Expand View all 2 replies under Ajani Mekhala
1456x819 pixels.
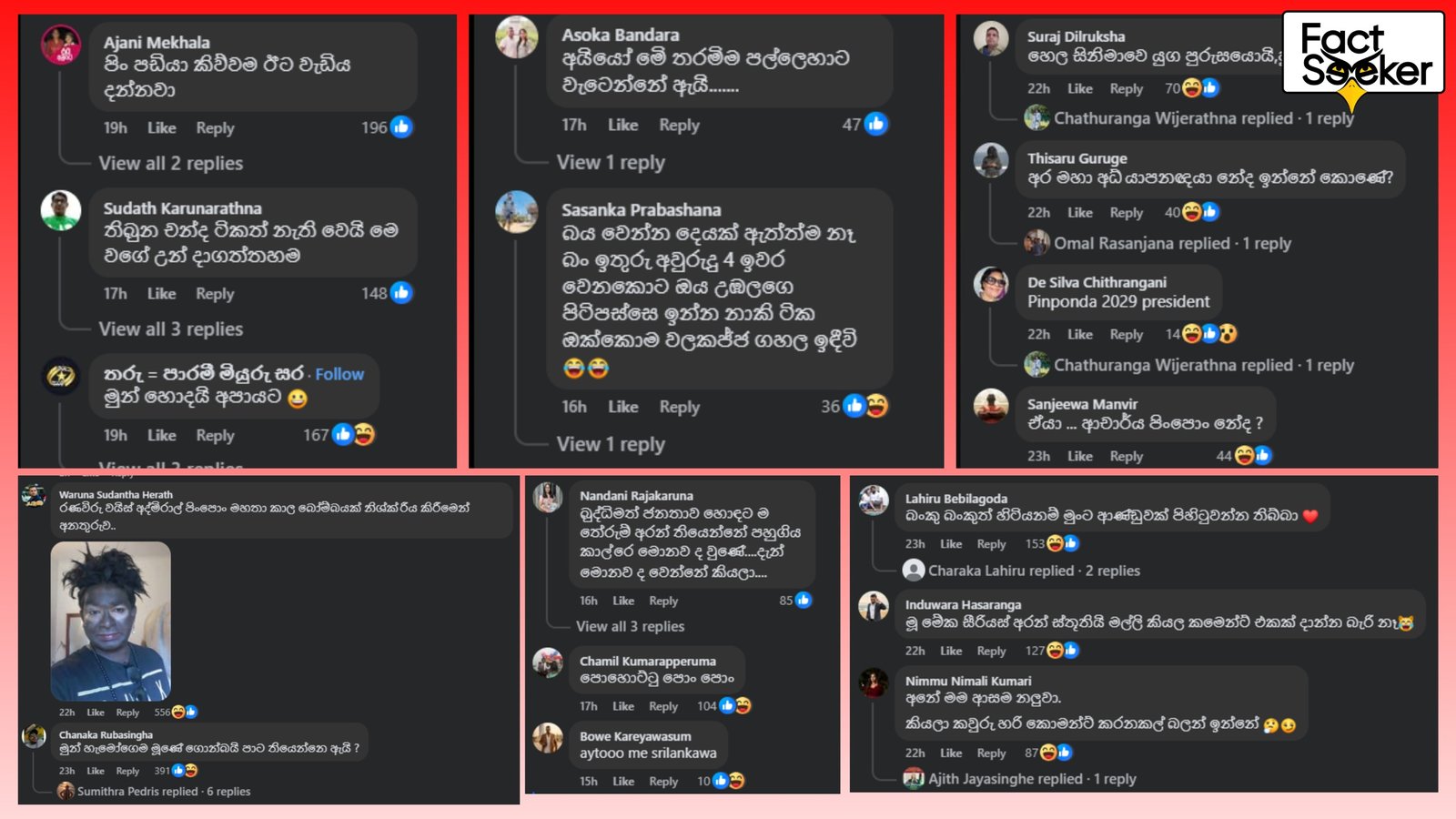coord(171,164)
